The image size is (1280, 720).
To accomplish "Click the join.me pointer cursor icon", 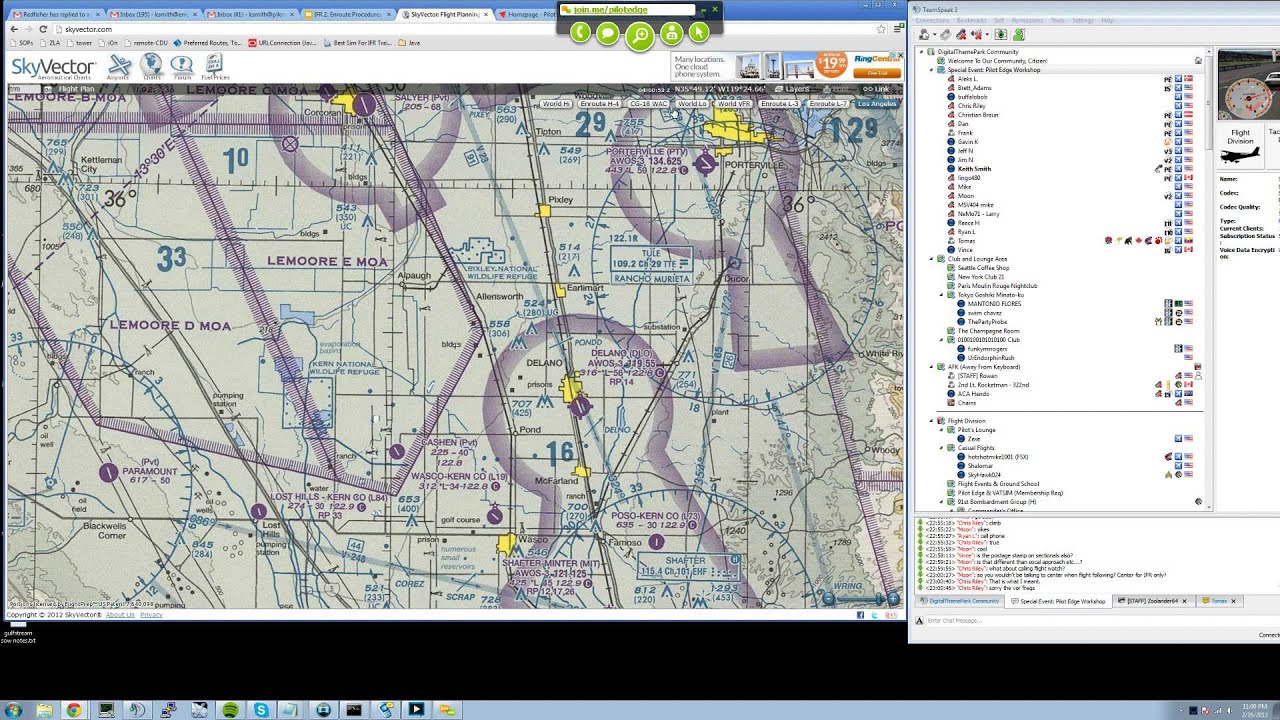I will (x=699, y=33).
